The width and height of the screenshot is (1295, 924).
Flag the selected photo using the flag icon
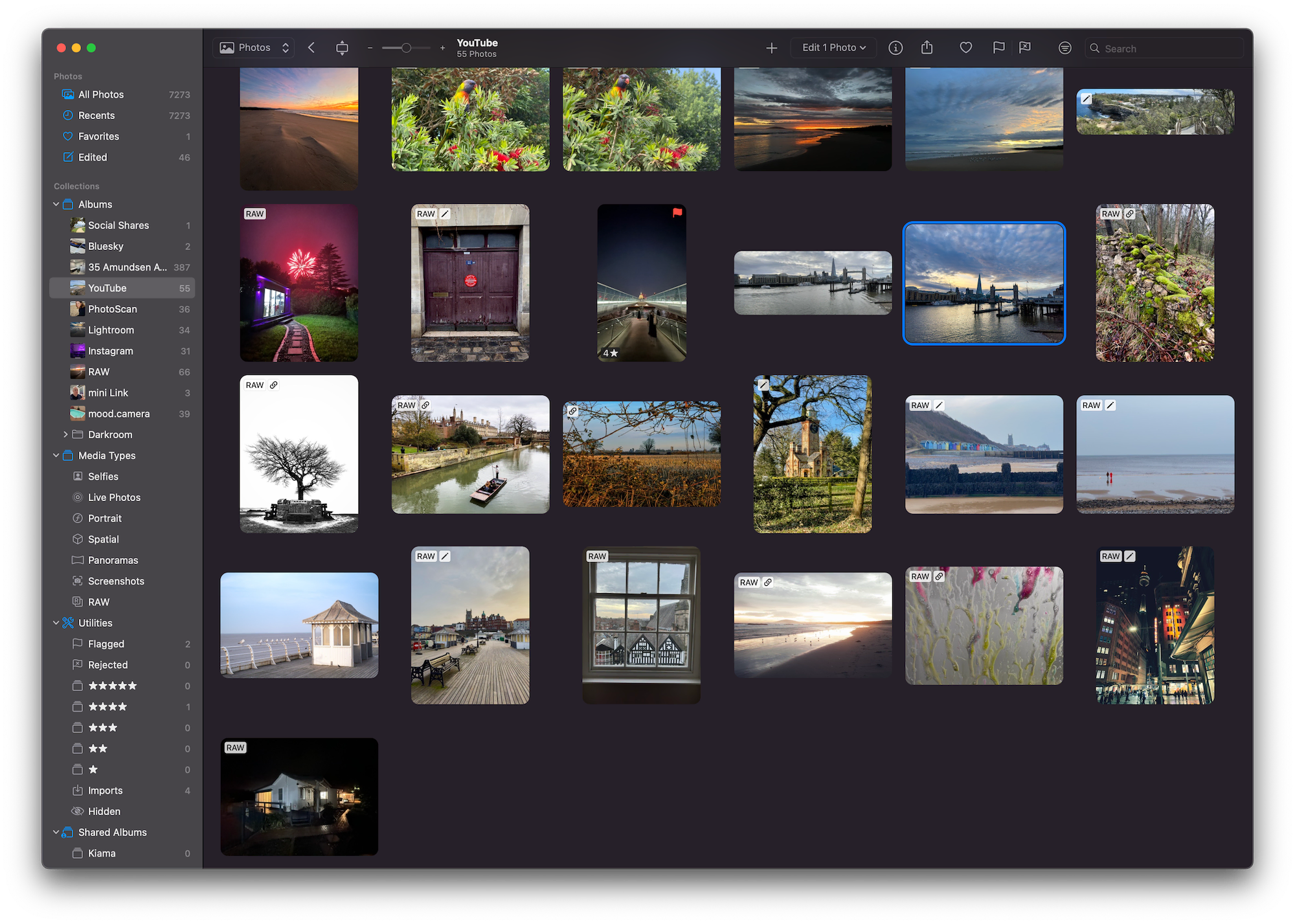pyautogui.click(x=998, y=47)
